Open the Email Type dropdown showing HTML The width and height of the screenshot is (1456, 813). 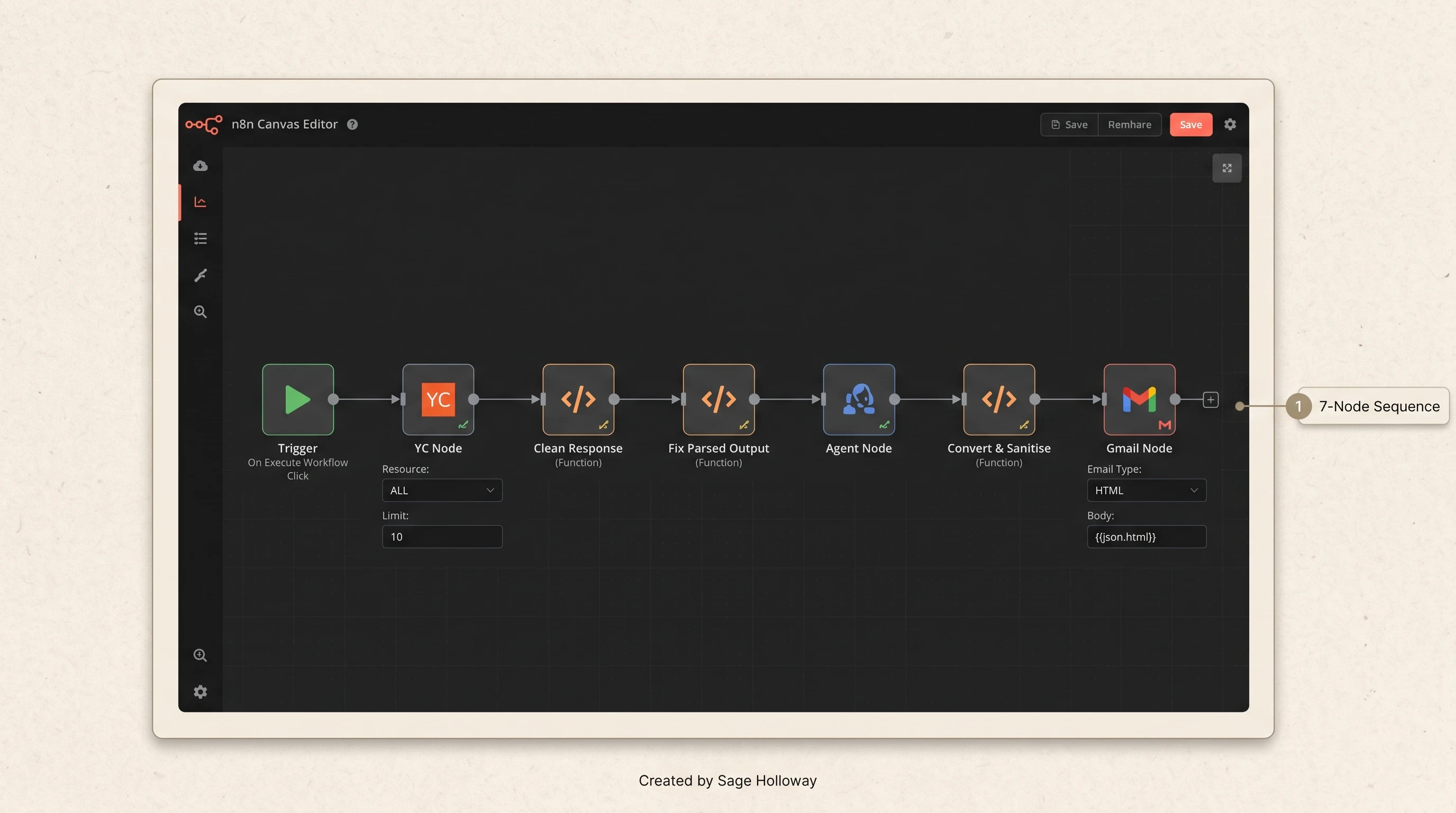[1146, 490]
